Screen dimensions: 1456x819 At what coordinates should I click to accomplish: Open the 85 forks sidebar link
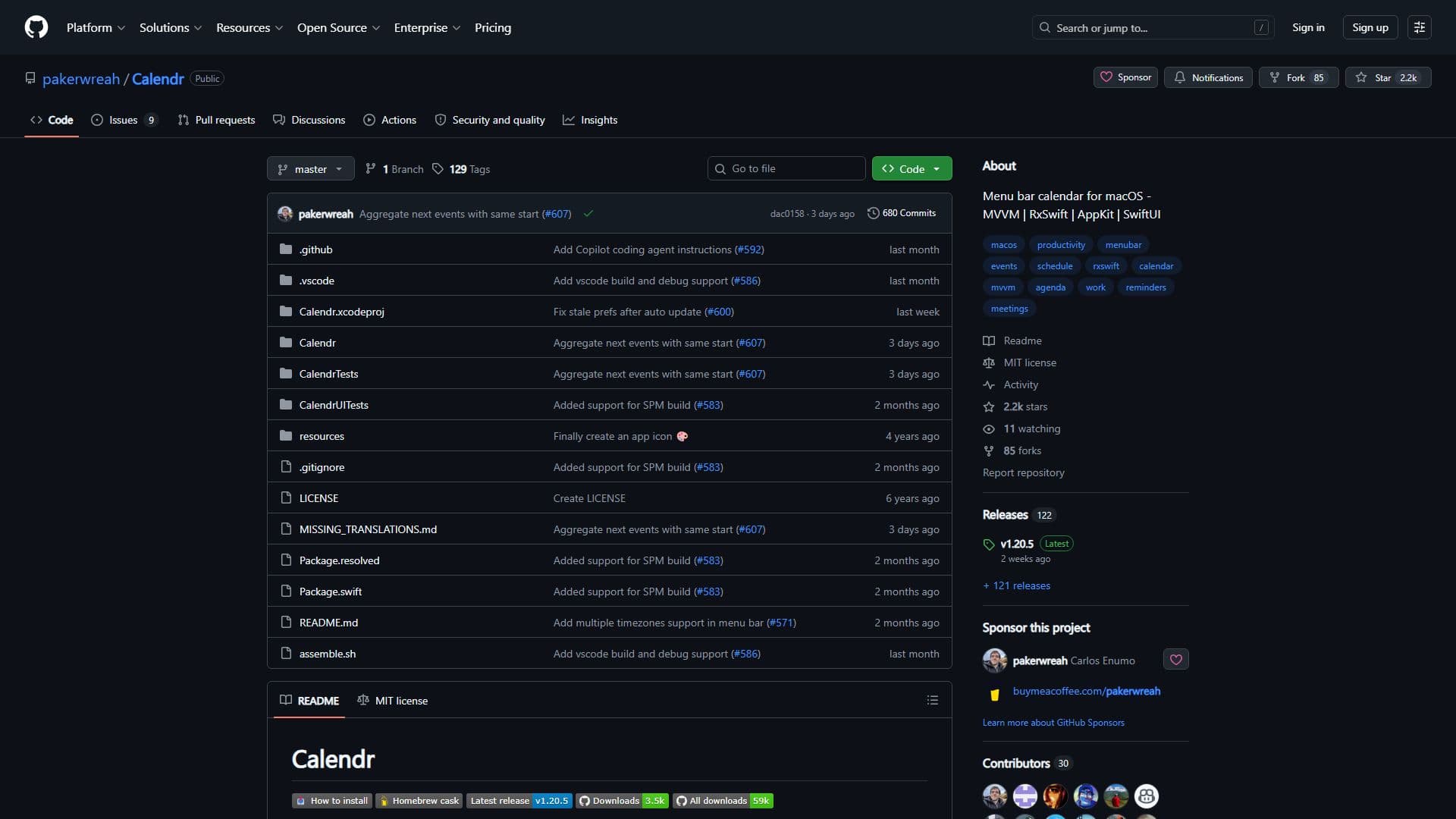(x=1012, y=450)
